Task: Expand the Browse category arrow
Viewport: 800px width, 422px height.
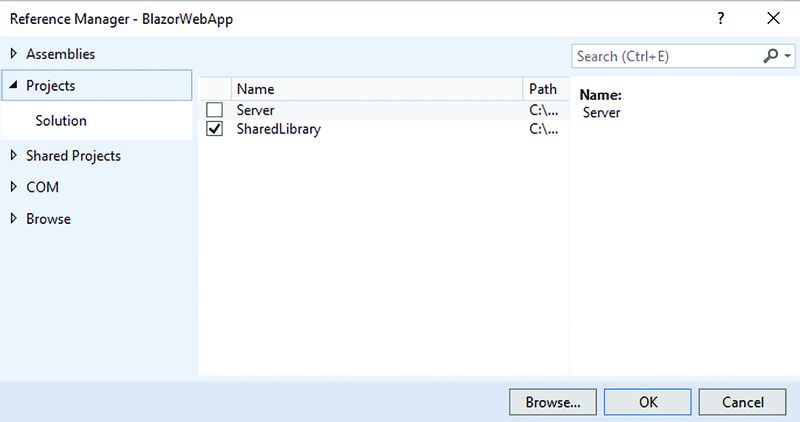Action: tap(14, 218)
